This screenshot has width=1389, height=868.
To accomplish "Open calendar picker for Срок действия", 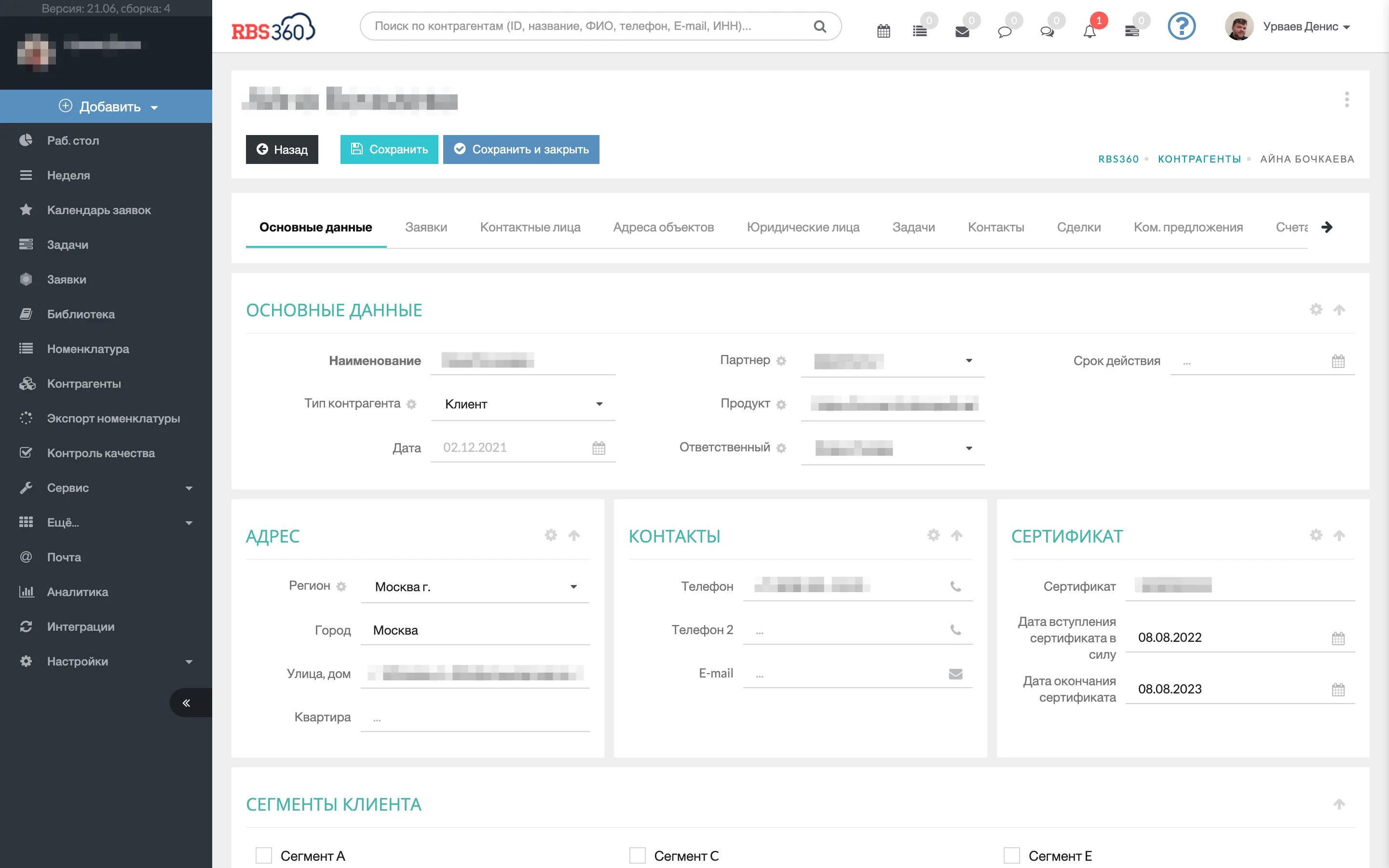I will (x=1338, y=361).
